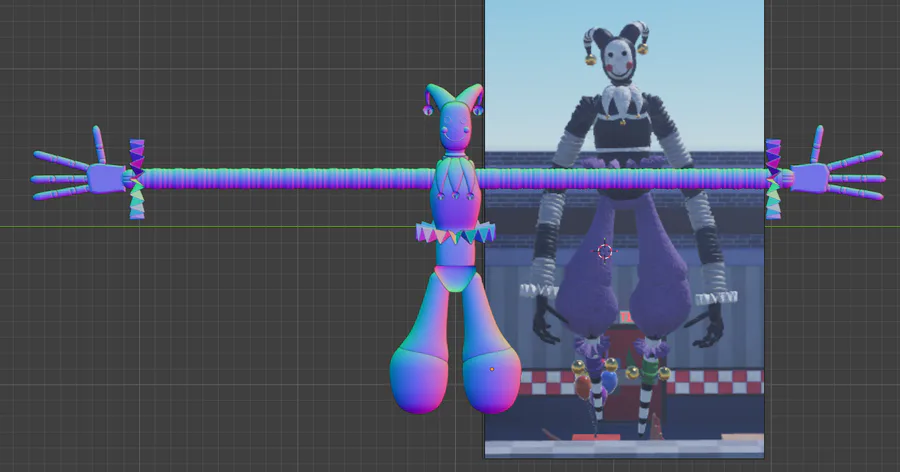Viewport: 900px width, 472px height.
Task: Select the triangle wrist ruffle near the right hand
Action: click(x=773, y=179)
